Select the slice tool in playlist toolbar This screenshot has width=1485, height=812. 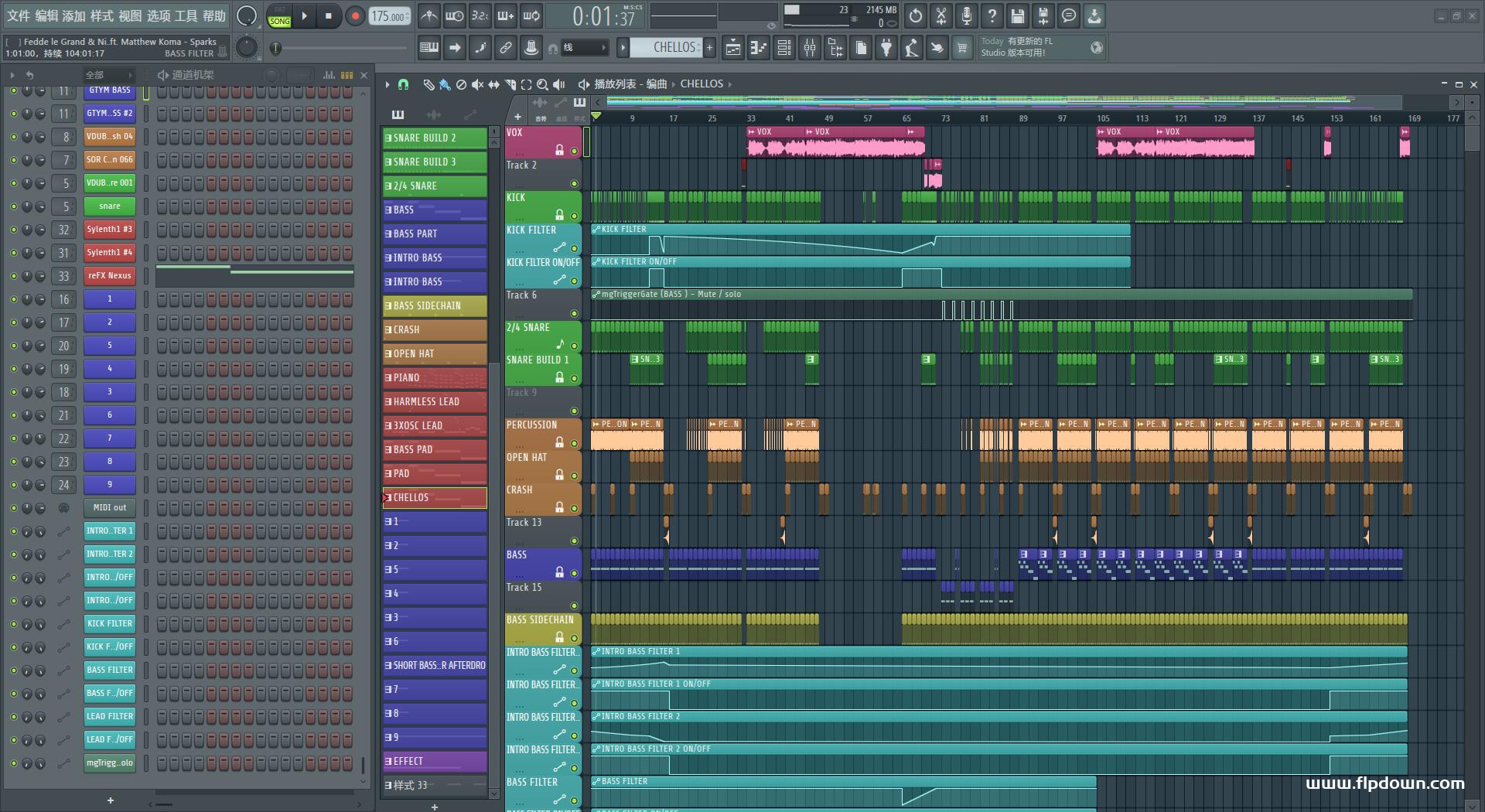click(510, 84)
